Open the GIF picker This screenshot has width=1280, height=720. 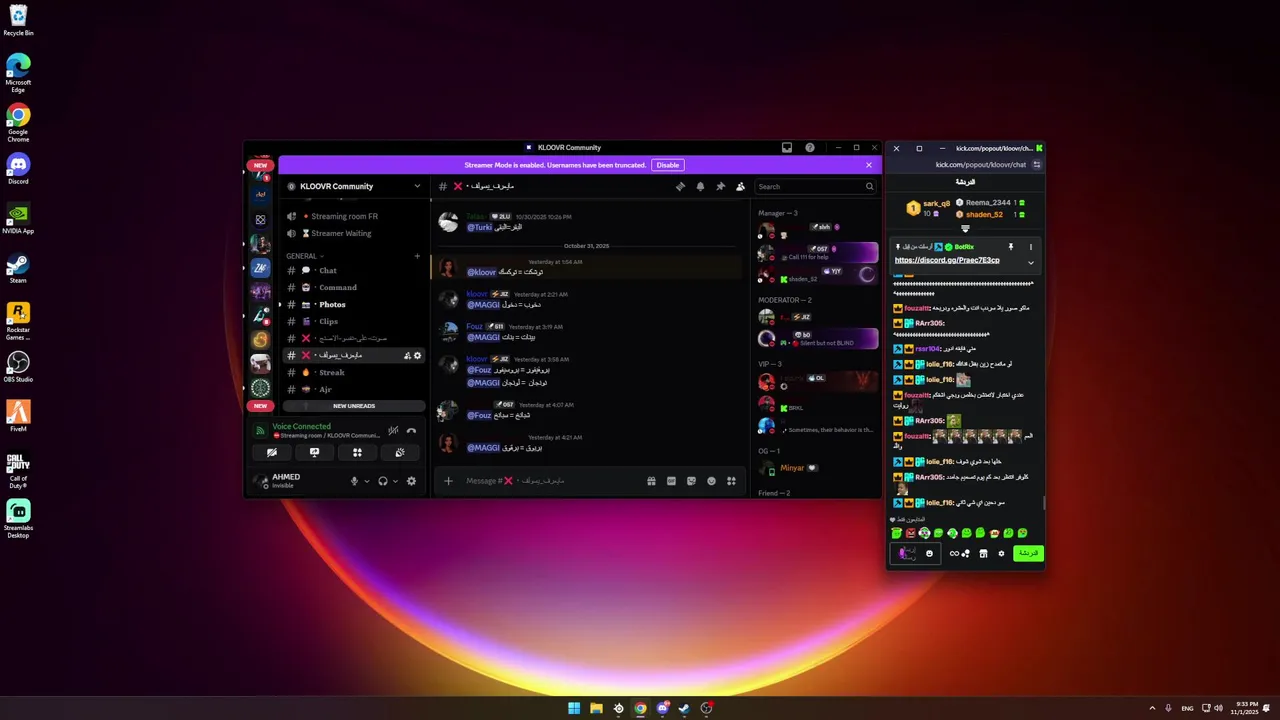pos(671,481)
